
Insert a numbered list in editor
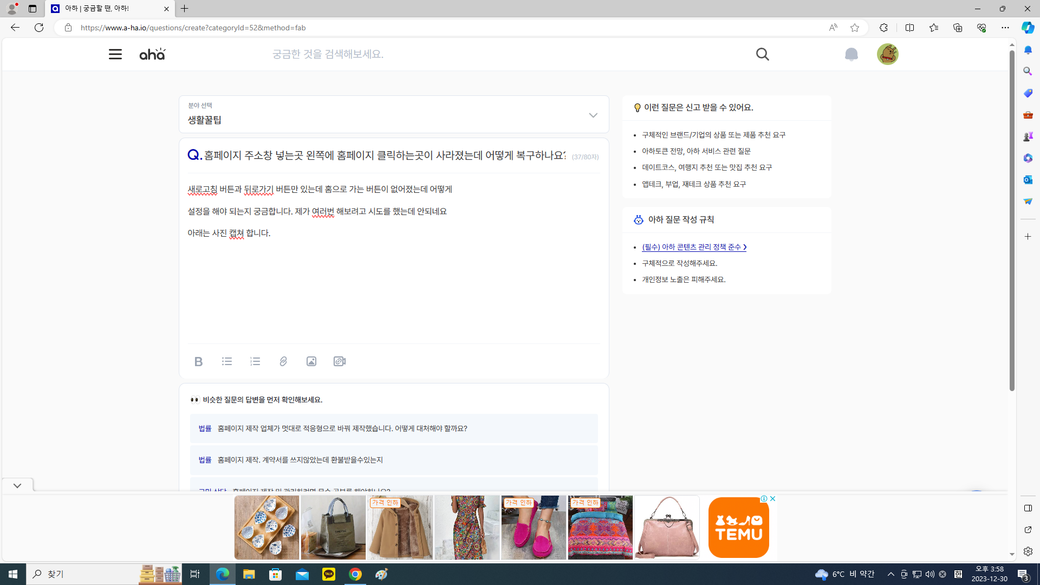255,362
